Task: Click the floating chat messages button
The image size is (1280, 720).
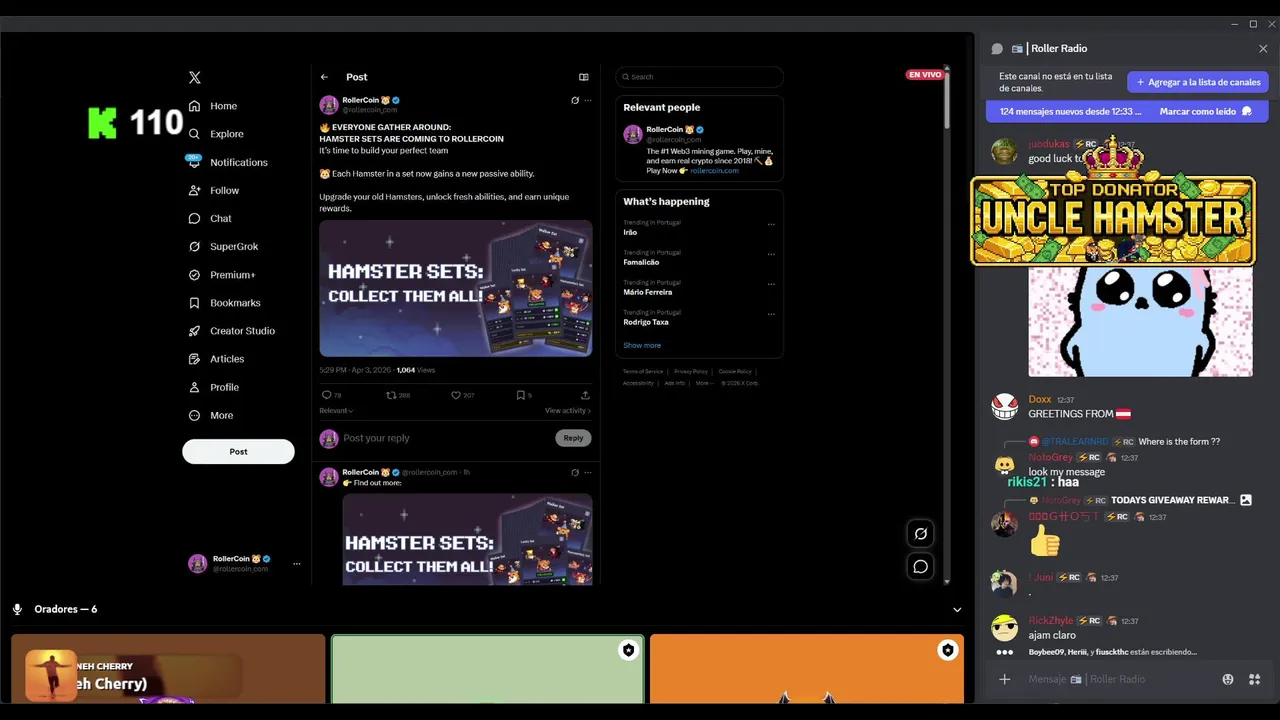Action: click(x=921, y=567)
